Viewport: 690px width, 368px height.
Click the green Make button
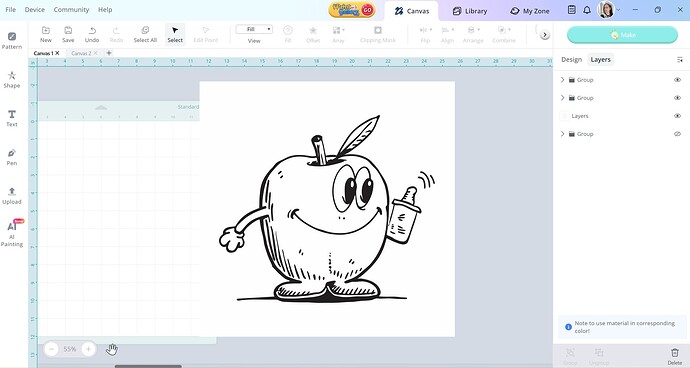(x=622, y=35)
